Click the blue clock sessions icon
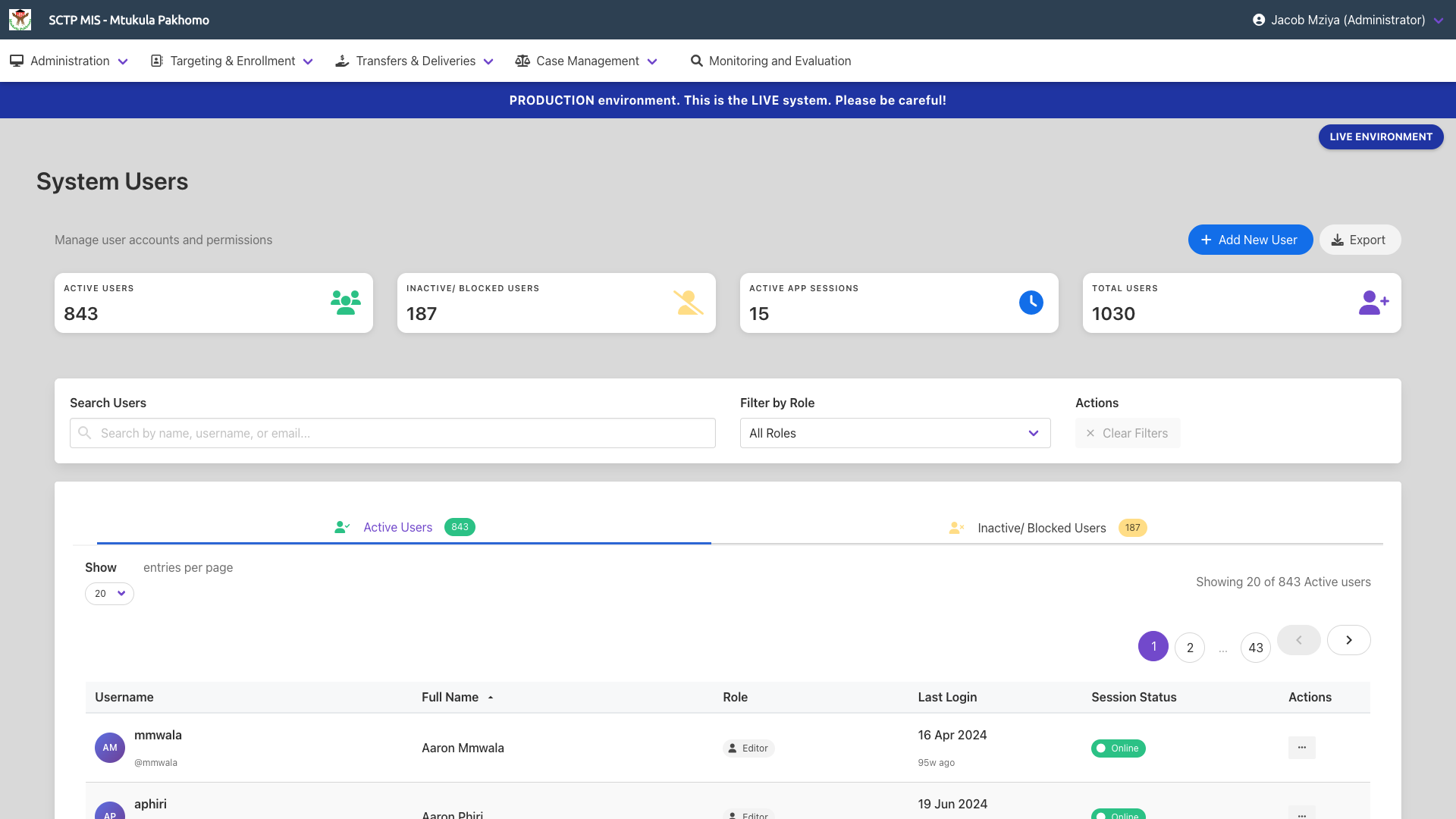Image resolution: width=1456 pixels, height=819 pixels. 1031,303
